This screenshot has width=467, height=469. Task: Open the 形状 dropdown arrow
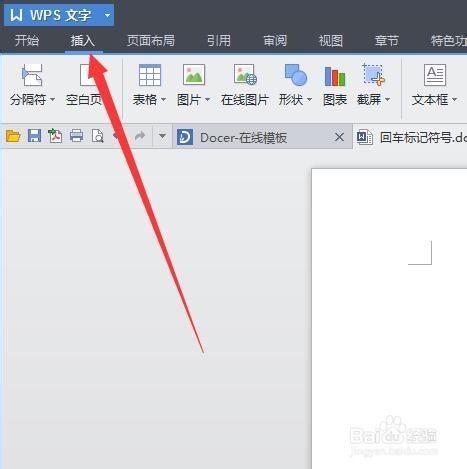pyautogui.click(x=309, y=99)
